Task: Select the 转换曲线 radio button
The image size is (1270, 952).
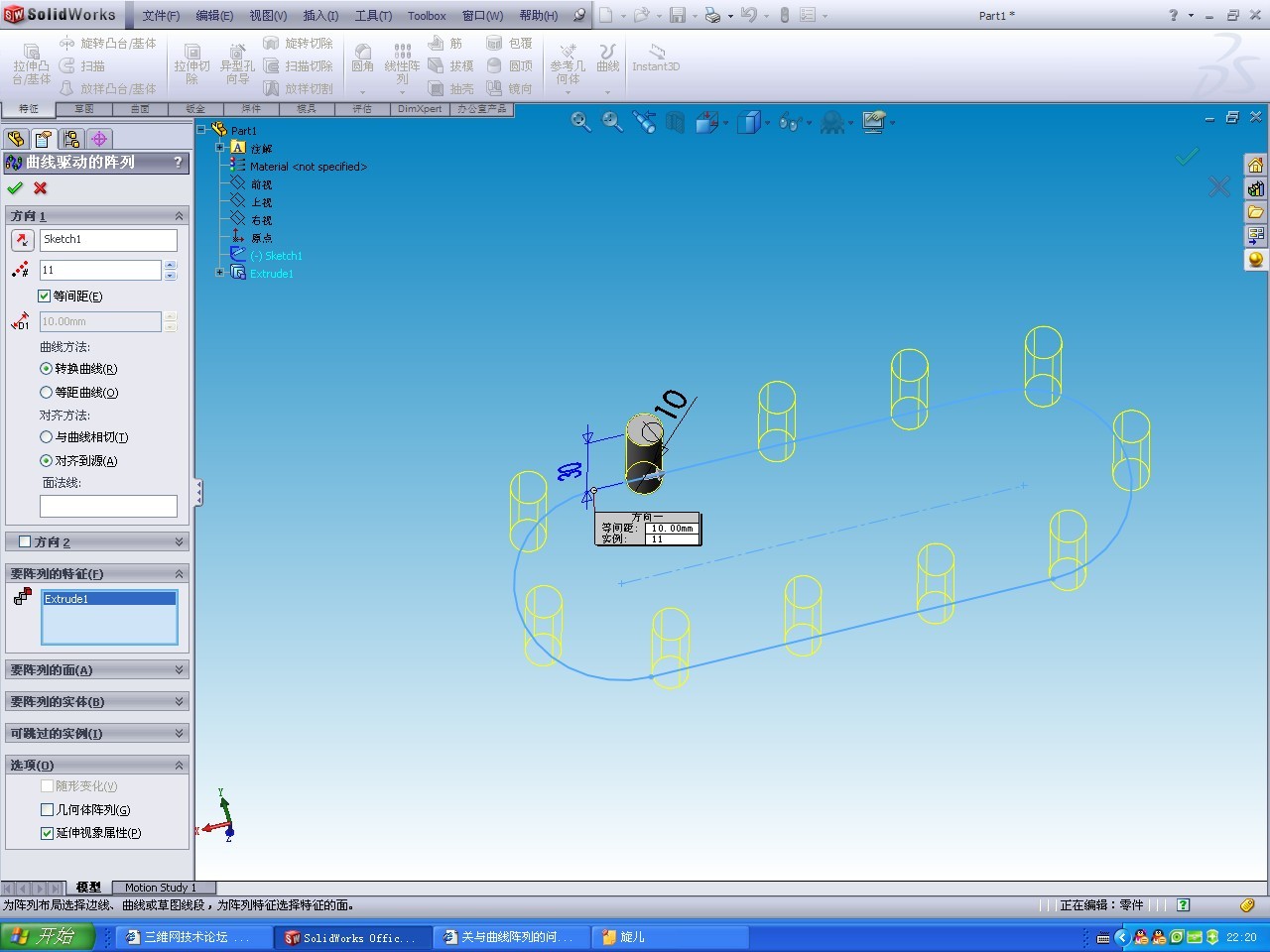Action: click(46, 369)
